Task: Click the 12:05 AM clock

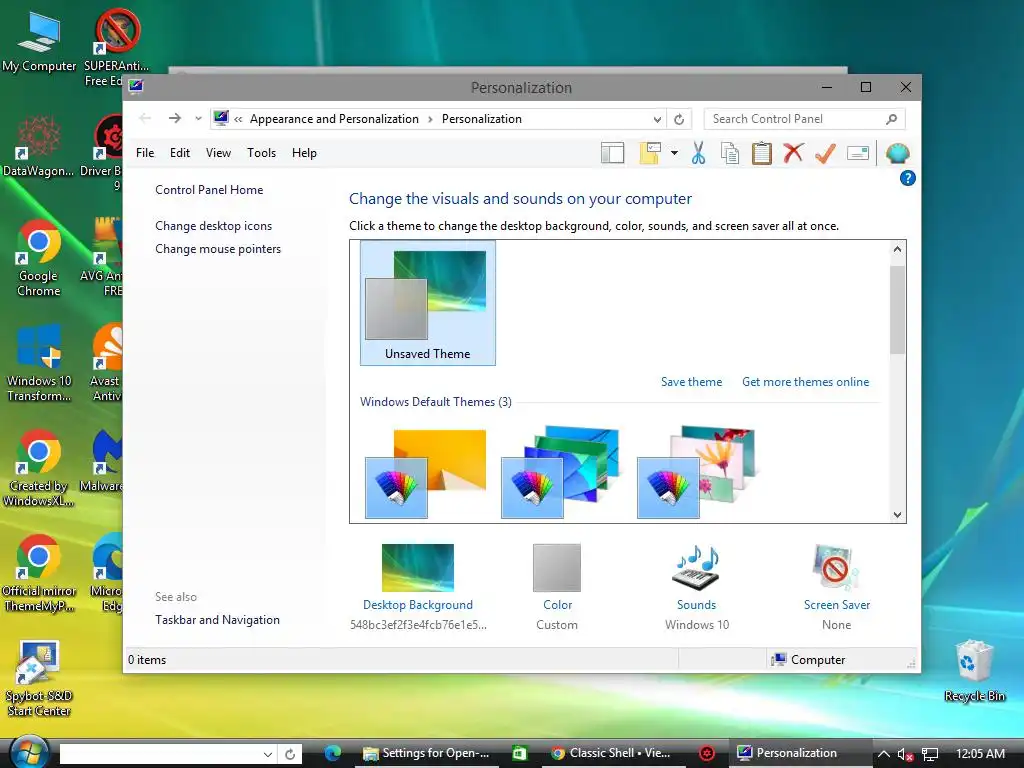Action: click(980, 754)
